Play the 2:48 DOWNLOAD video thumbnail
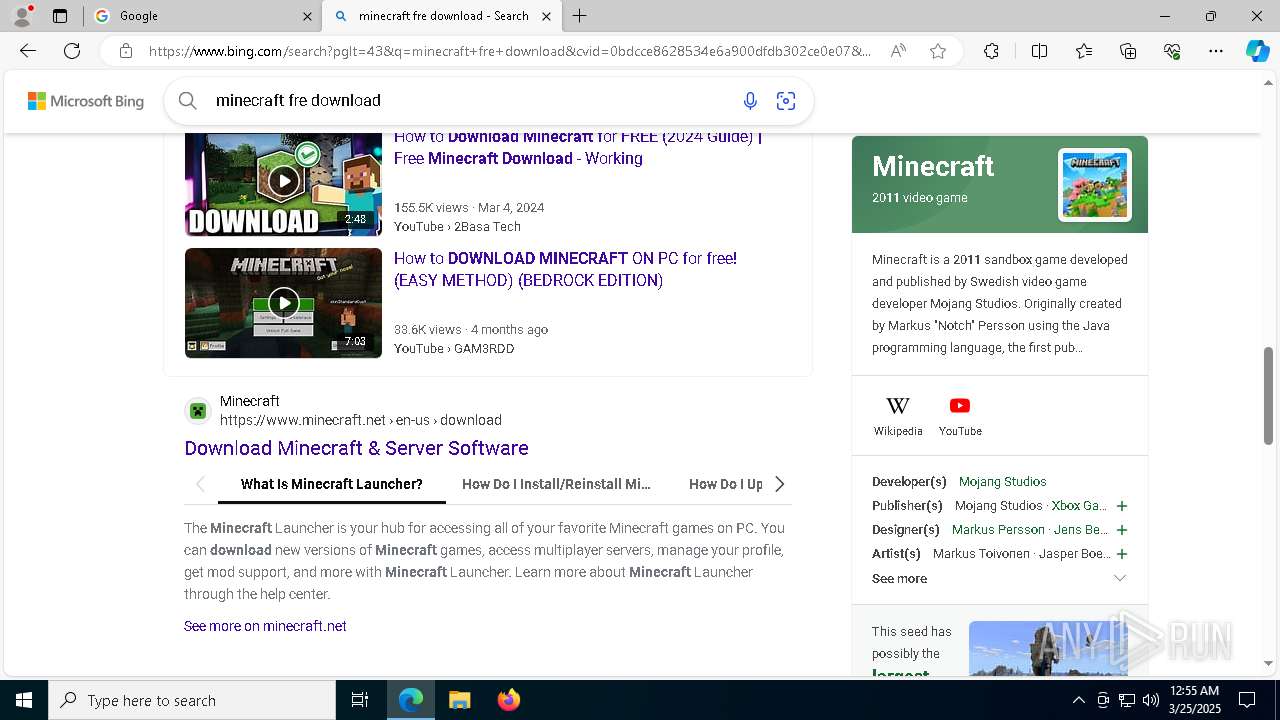The height and width of the screenshot is (720, 1280). tap(283, 184)
